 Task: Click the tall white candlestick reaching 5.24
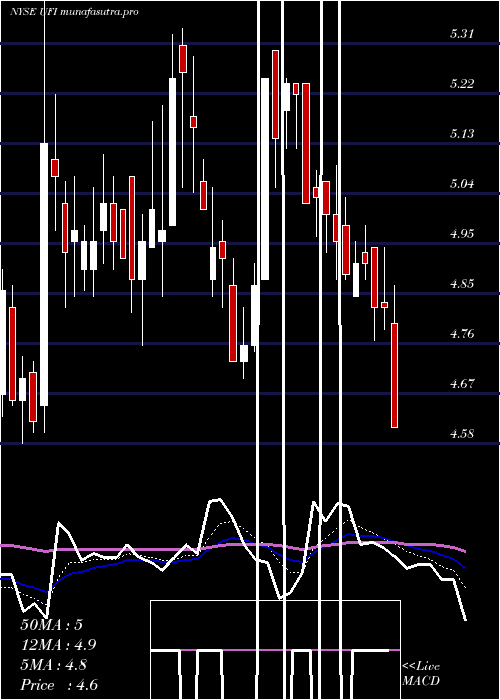(265, 179)
